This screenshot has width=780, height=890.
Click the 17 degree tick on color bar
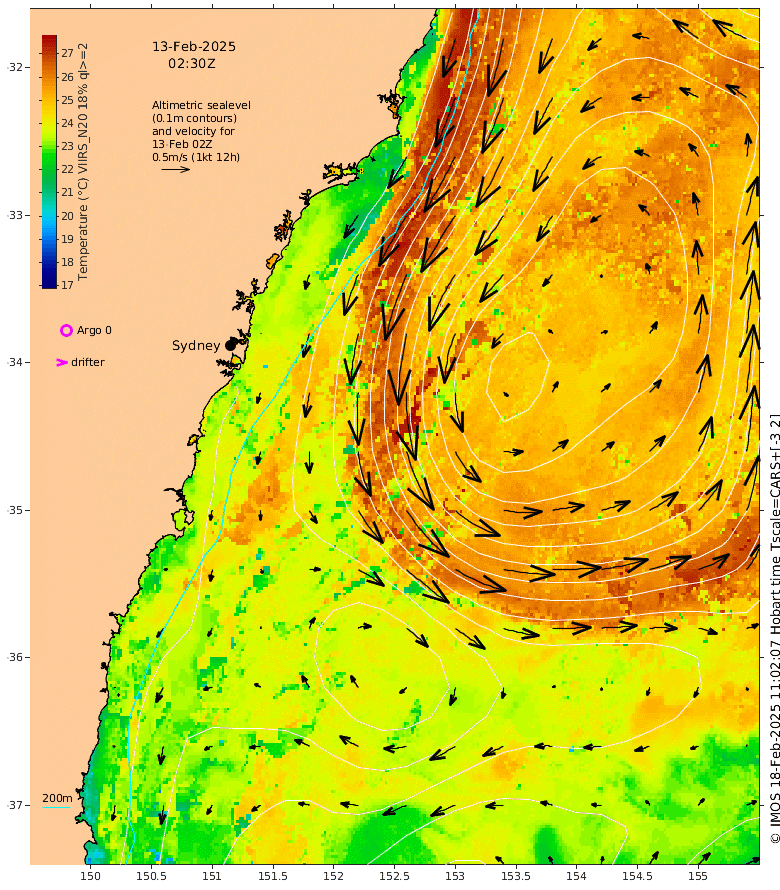[x=68, y=285]
